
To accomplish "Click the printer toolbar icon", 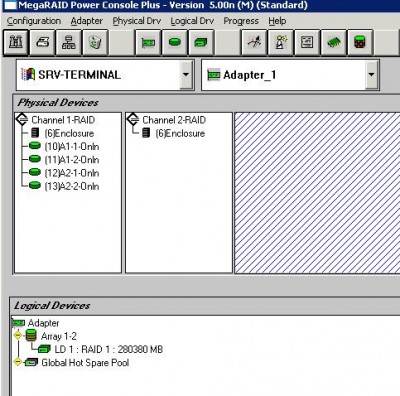I will (x=42, y=42).
